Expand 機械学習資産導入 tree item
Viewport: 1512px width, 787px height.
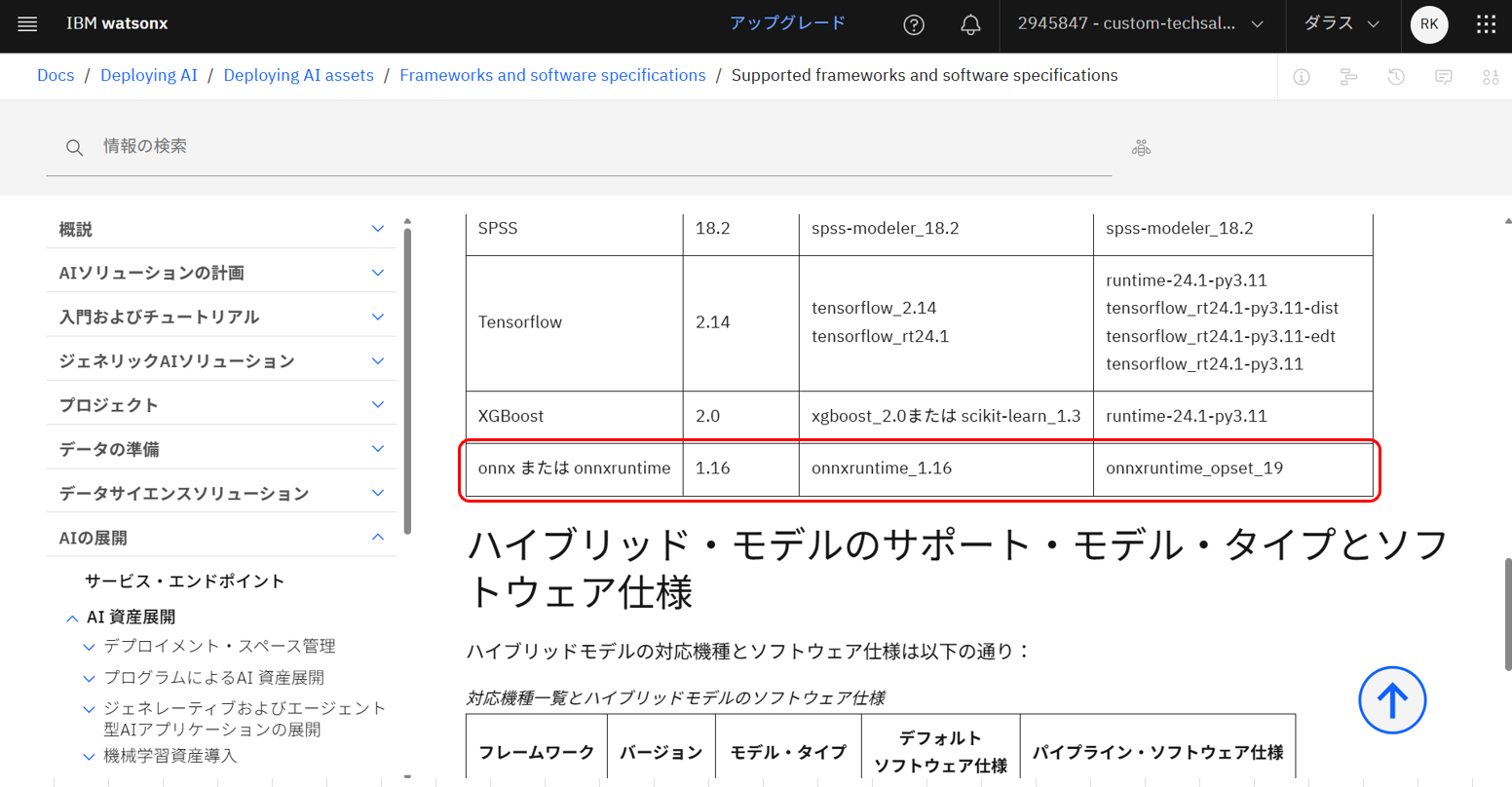click(89, 757)
